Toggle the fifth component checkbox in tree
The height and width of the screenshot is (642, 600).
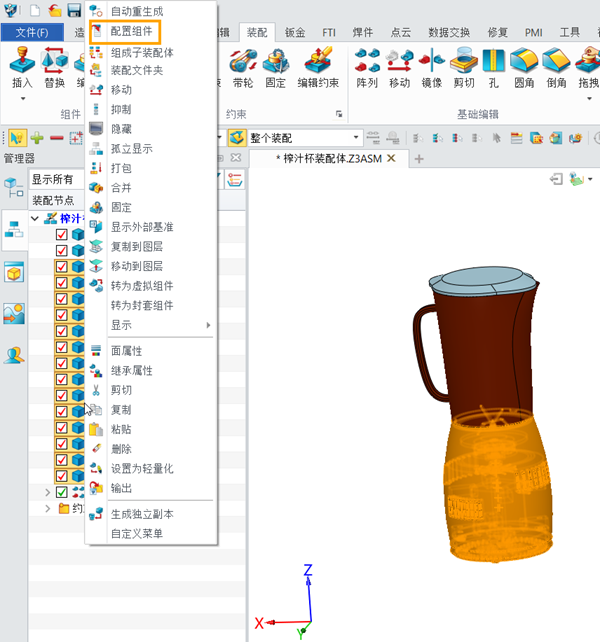click(61, 299)
